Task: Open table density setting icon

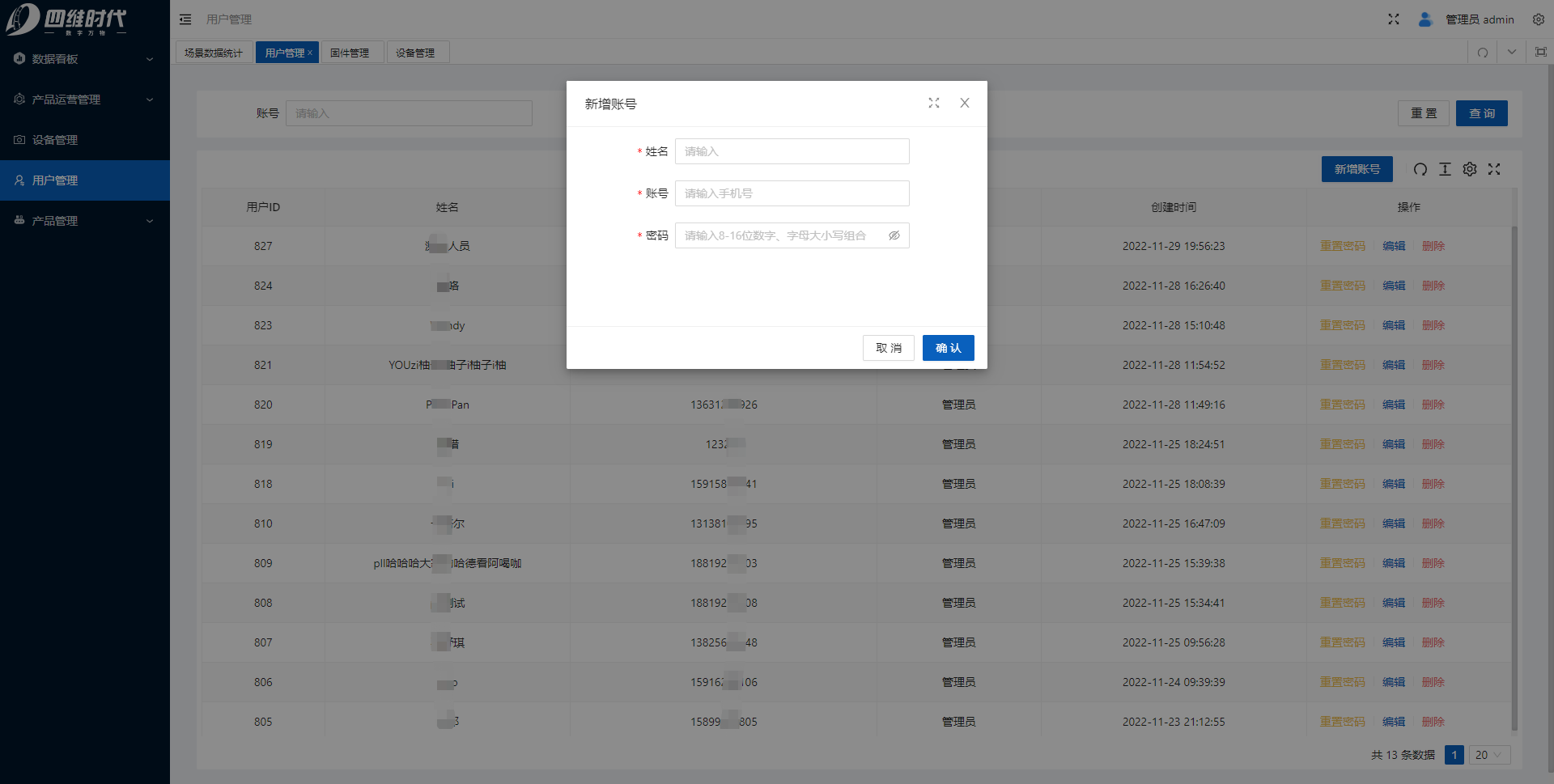Action: pos(1445,169)
